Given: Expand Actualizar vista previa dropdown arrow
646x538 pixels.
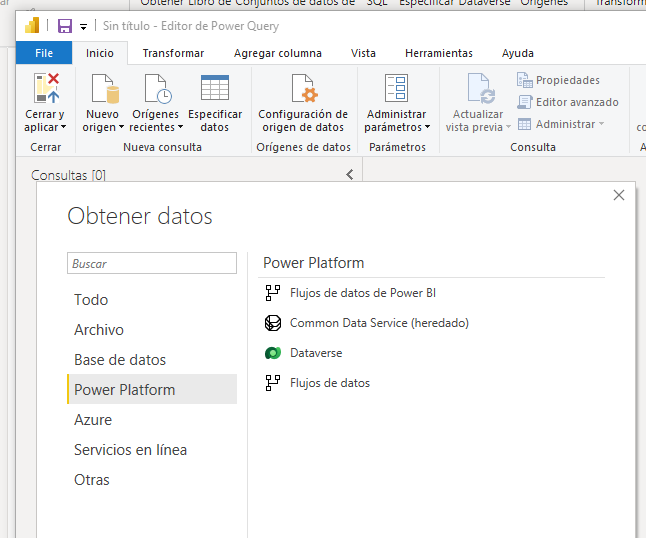Looking at the screenshot, I should coord(508,127).
